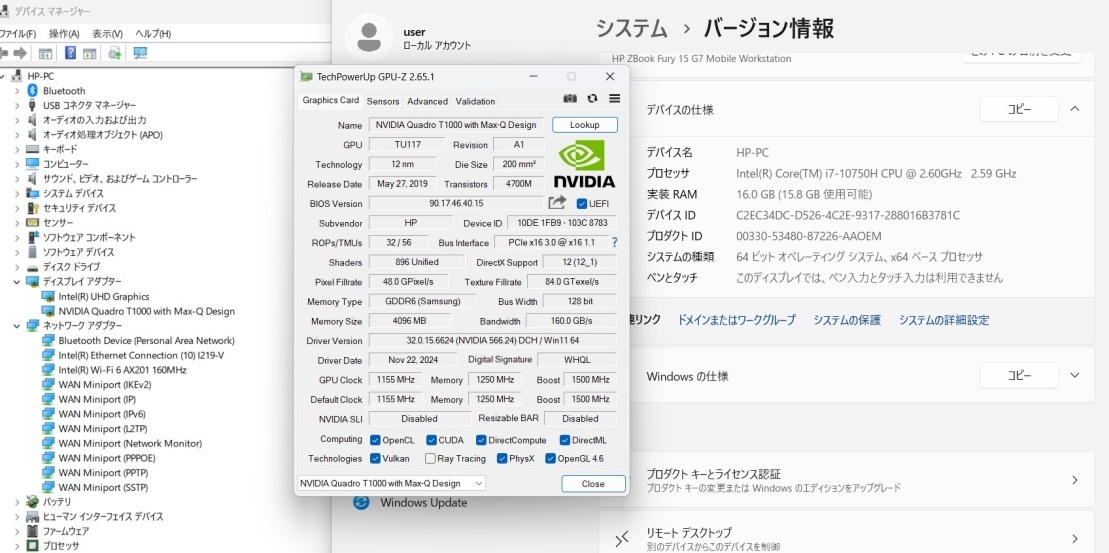Toggle the UEFI checkbox
Viewport: 1109px width, 553px height.
point(582,204)
